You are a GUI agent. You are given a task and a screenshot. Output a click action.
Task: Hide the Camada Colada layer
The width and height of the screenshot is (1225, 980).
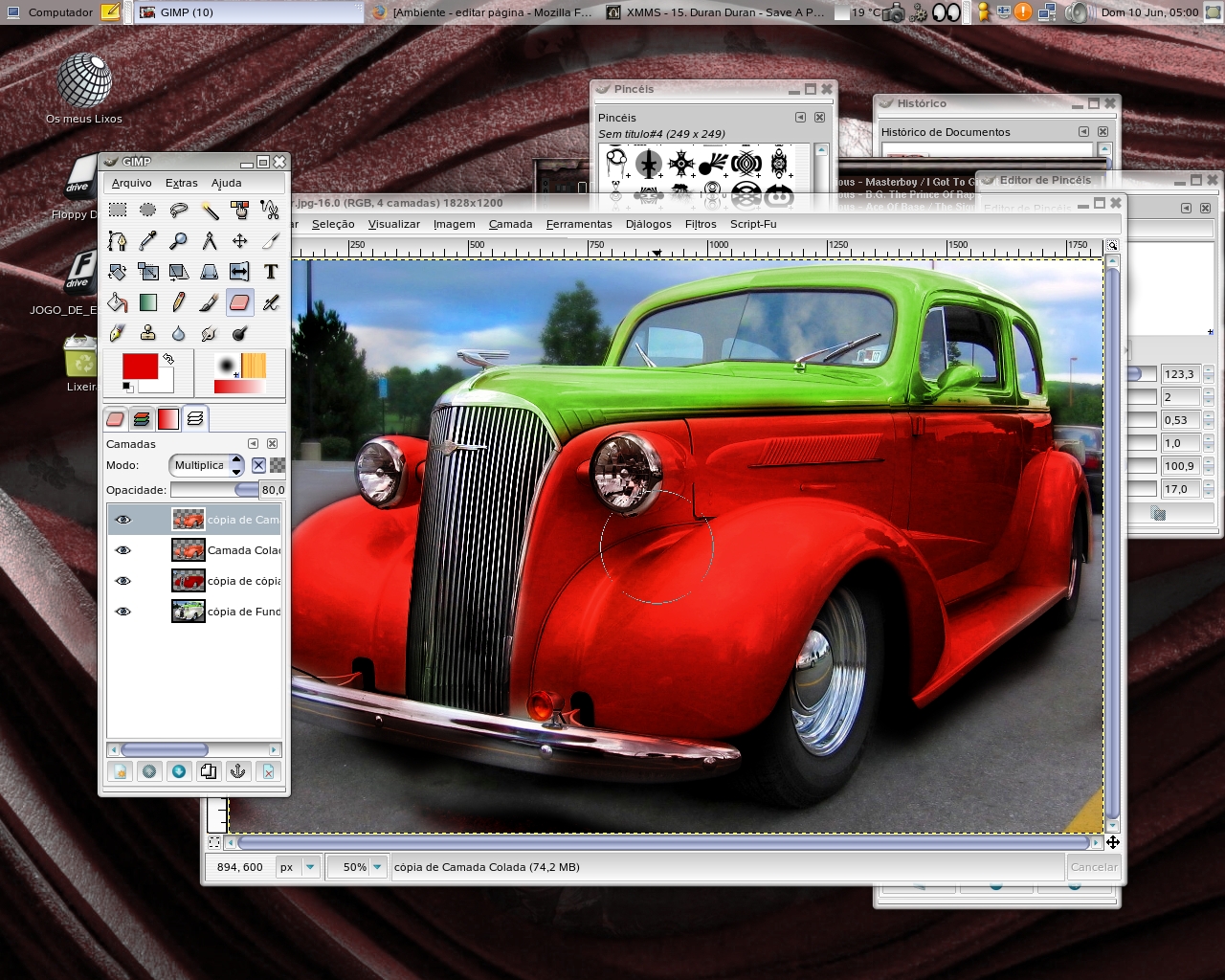[x=122, y=550]
